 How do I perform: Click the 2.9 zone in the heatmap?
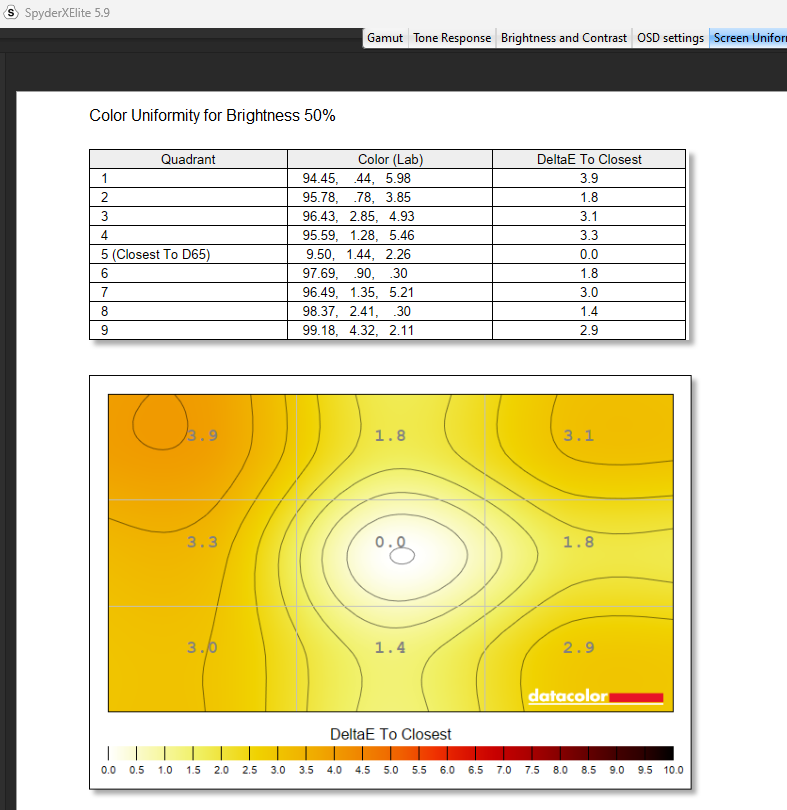pos(579,648)
